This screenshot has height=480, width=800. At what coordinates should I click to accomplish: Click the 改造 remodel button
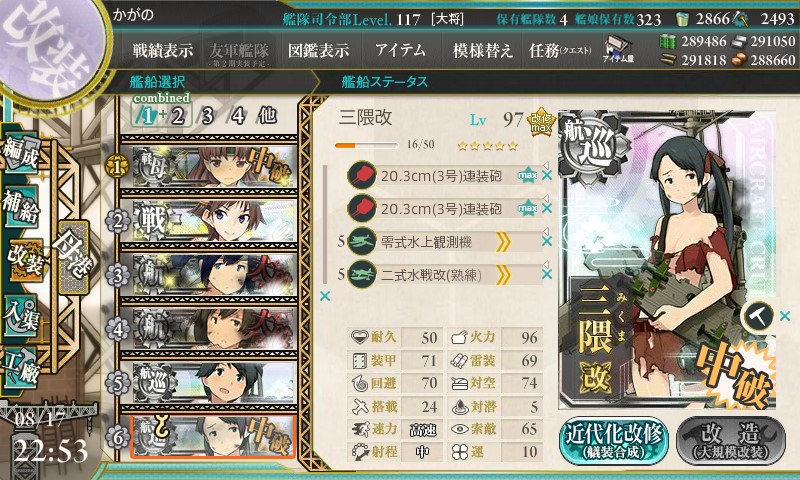point(730,440)
